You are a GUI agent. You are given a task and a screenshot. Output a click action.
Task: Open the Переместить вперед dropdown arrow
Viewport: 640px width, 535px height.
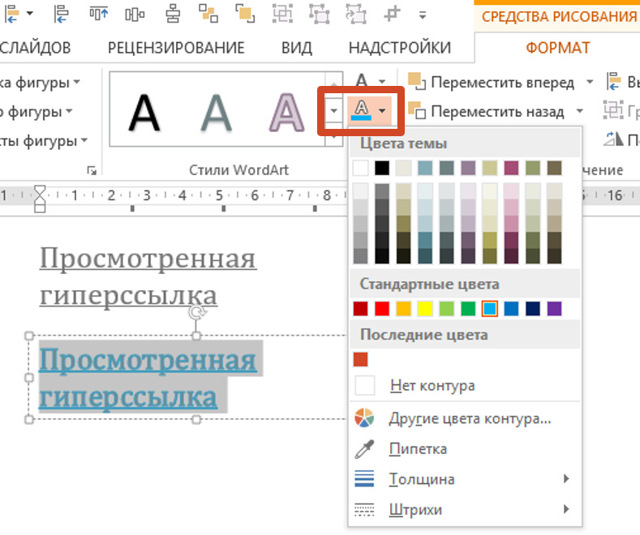click(589, 82)
